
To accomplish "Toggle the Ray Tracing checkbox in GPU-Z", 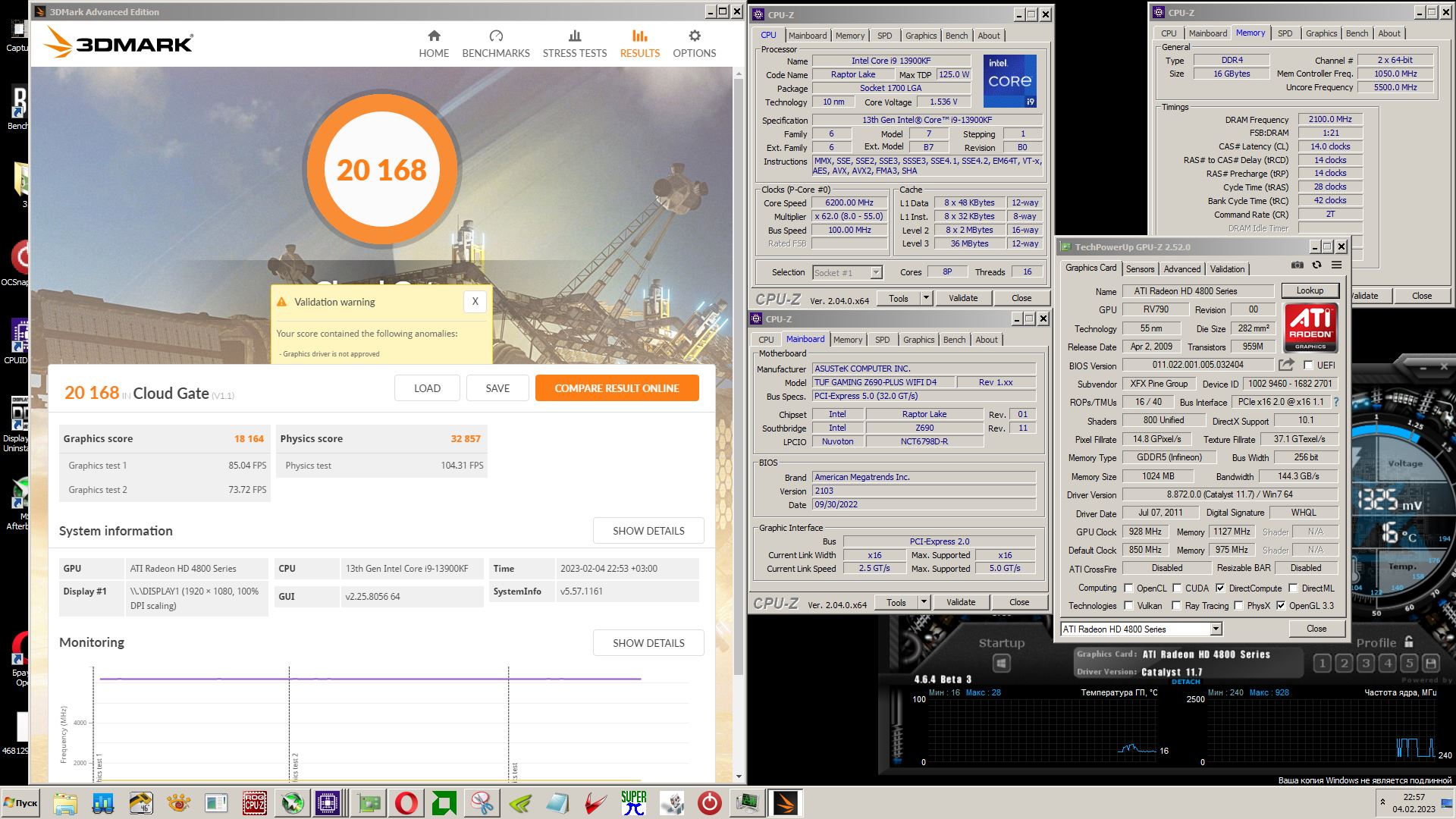I will pyautogui.click(x=1176, y=605).
